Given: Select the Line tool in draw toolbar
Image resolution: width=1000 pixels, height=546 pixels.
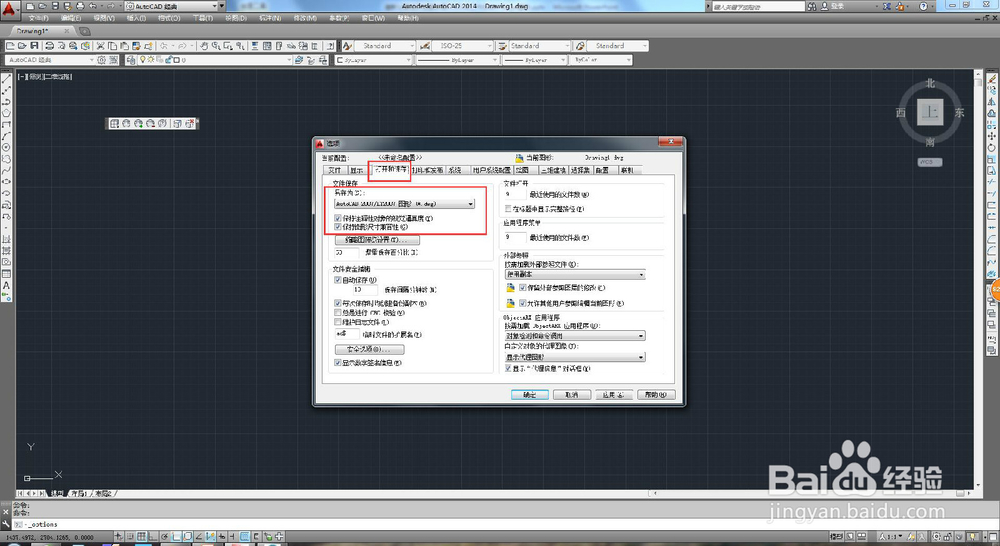Looking at the screenshot, I should click(x=6, y=80).
